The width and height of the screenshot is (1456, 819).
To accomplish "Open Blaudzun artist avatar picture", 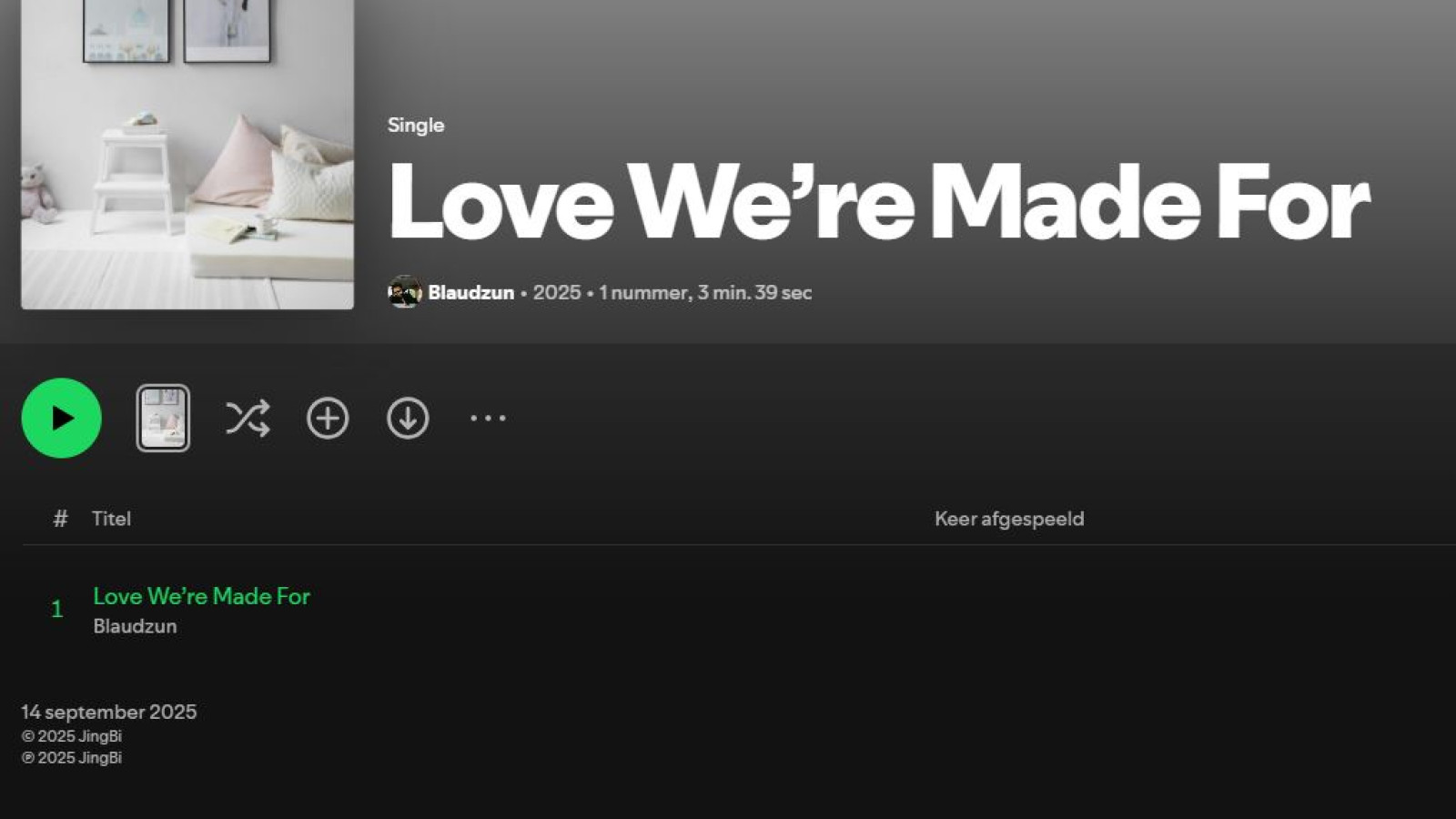I will coord(404,292).
